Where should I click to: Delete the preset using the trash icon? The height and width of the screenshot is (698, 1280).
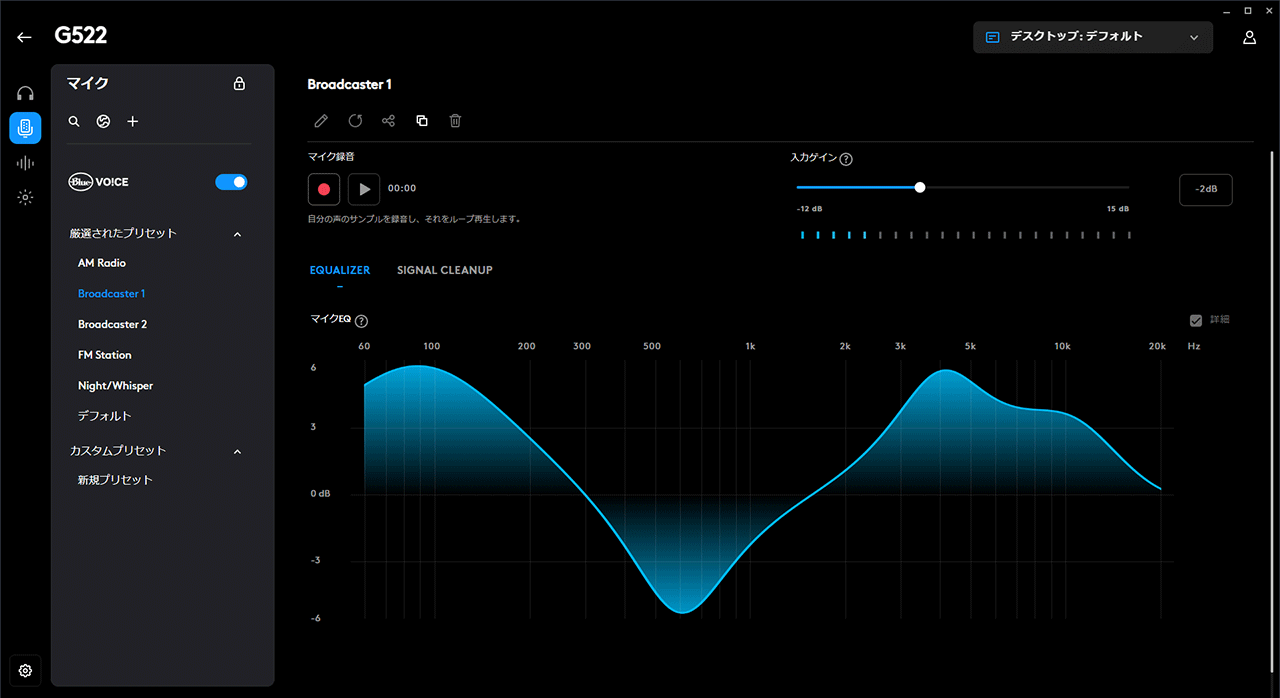455,121
